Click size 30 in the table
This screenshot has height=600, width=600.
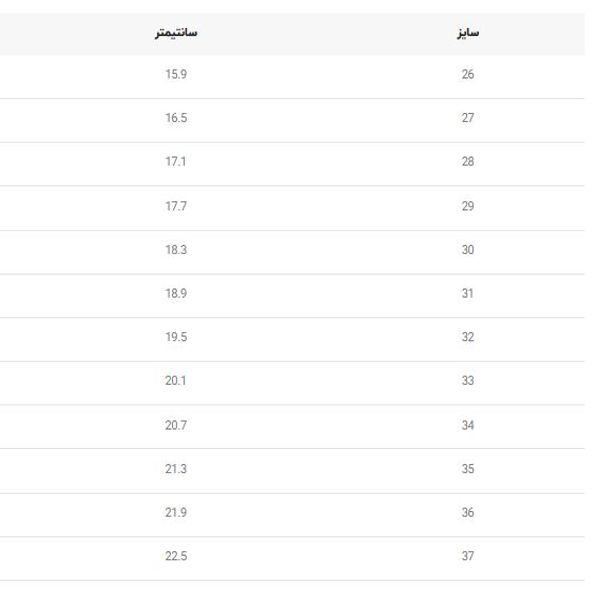pyautogui.click(x=467, y=250)
